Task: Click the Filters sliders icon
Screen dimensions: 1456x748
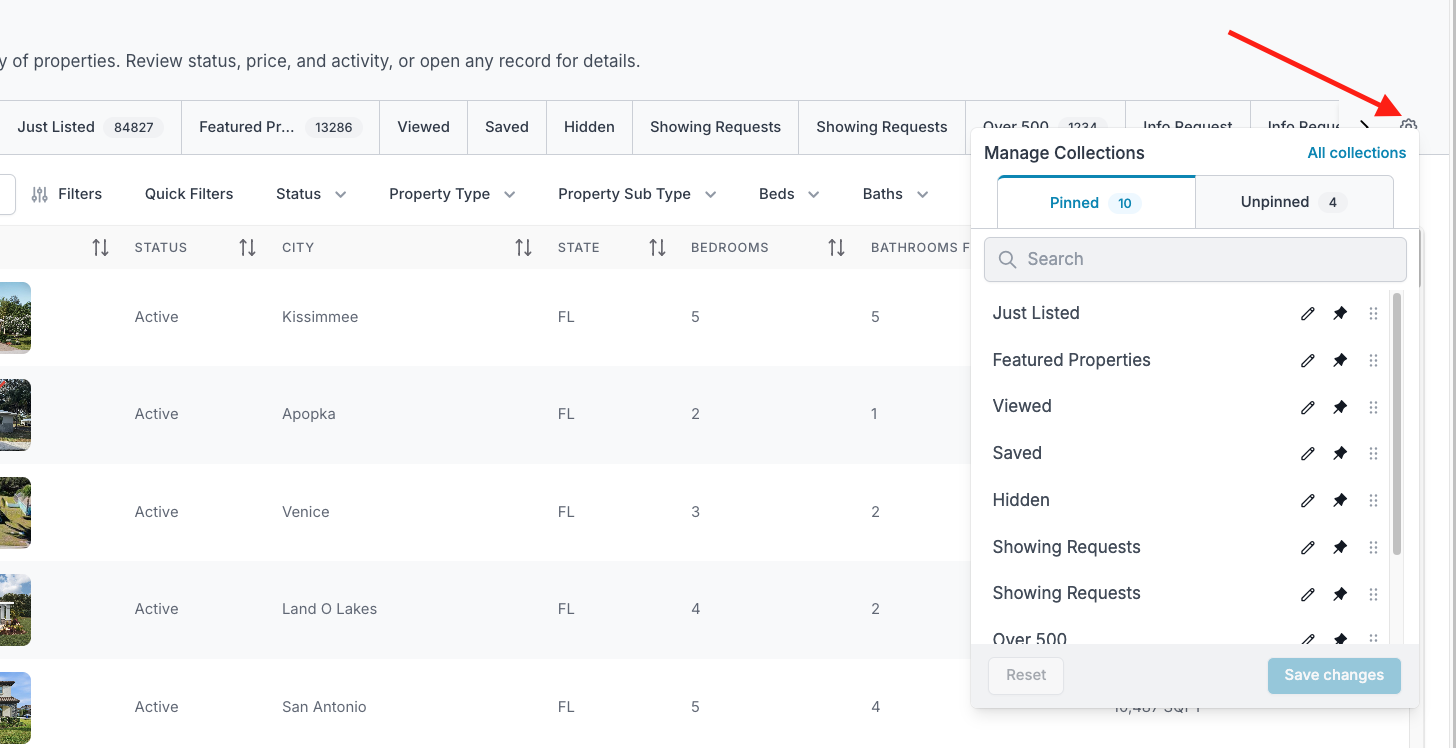Action: coord(40,194)
